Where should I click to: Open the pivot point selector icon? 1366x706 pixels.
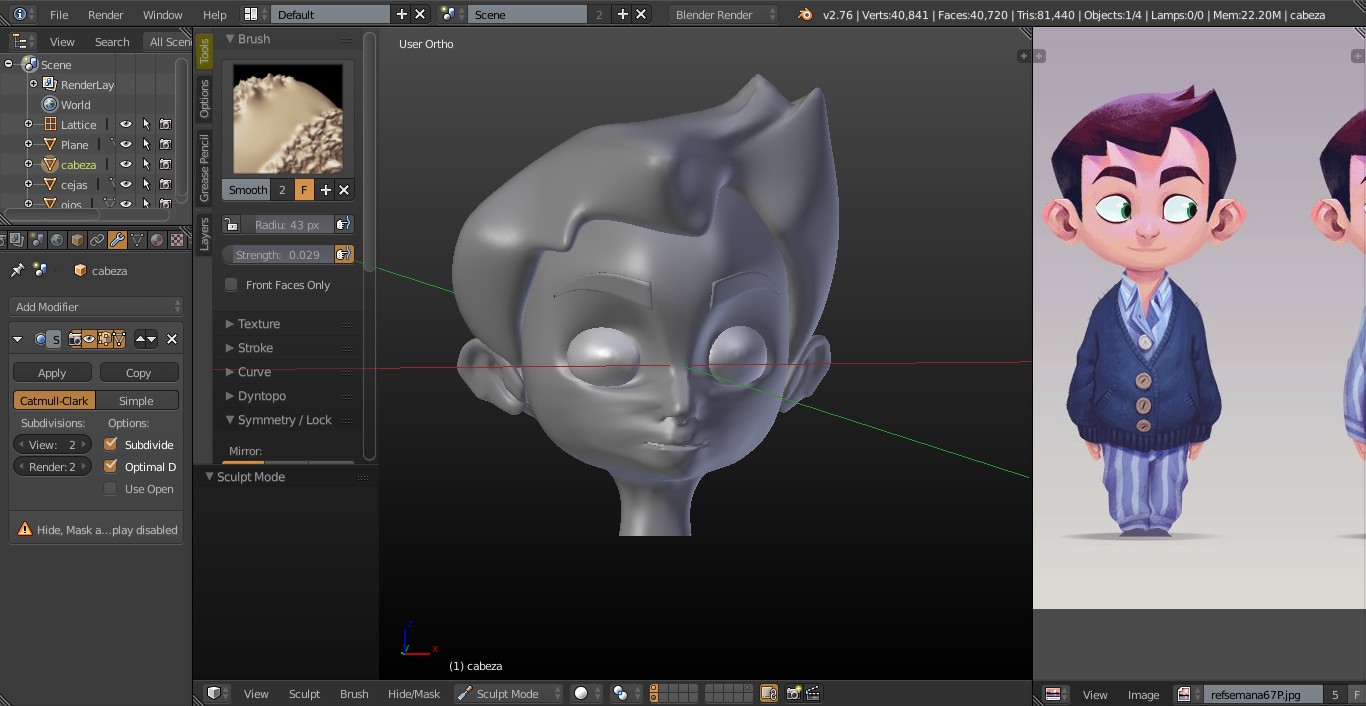pyautogui.click(x=625, y=693)
